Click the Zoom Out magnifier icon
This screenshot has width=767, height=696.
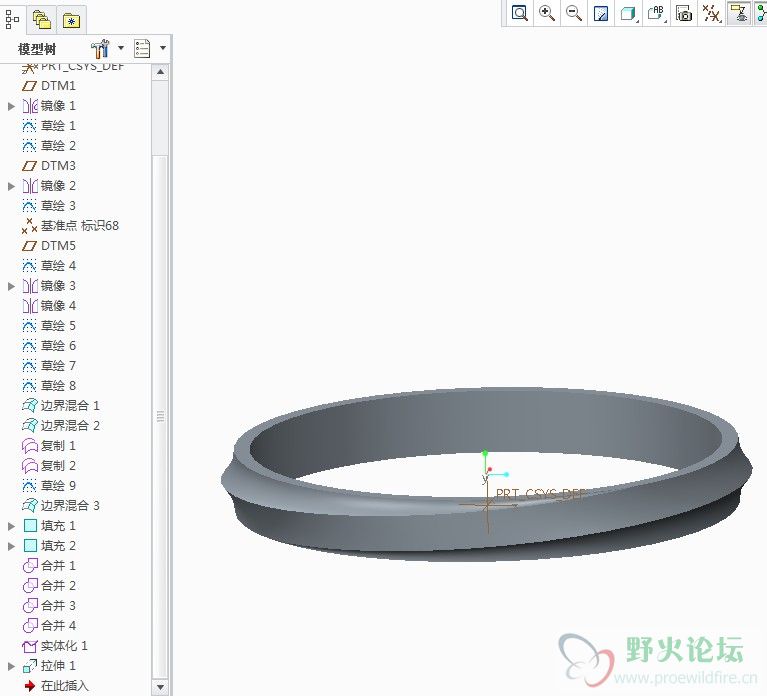click(x=574, y=13)
